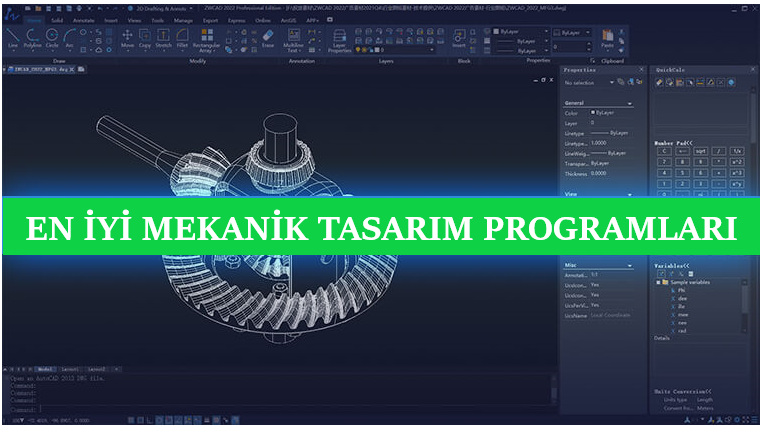Viewport: 760px width, 429px height.
Task: Click the Erase tool
Action: (x=267, y=37)
